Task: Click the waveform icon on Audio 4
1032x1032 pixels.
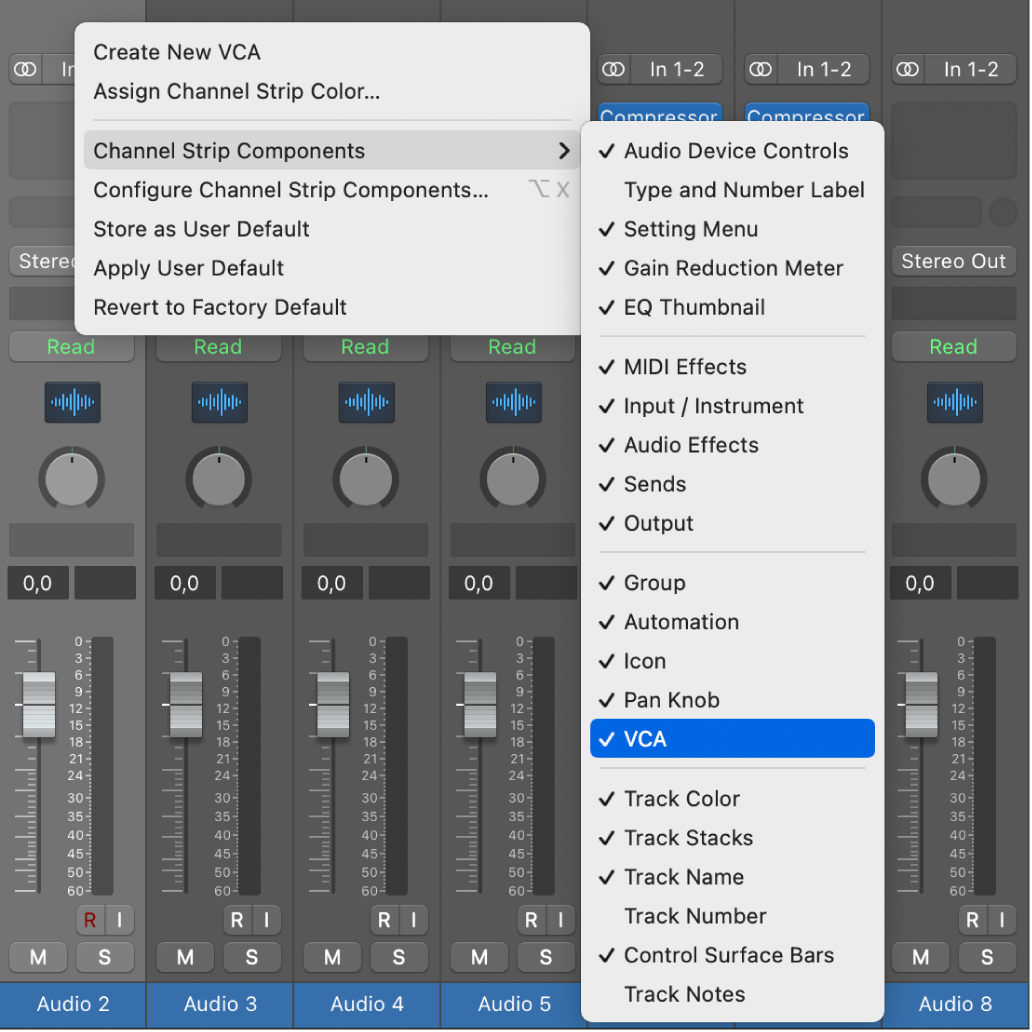Action: (366, 402)
